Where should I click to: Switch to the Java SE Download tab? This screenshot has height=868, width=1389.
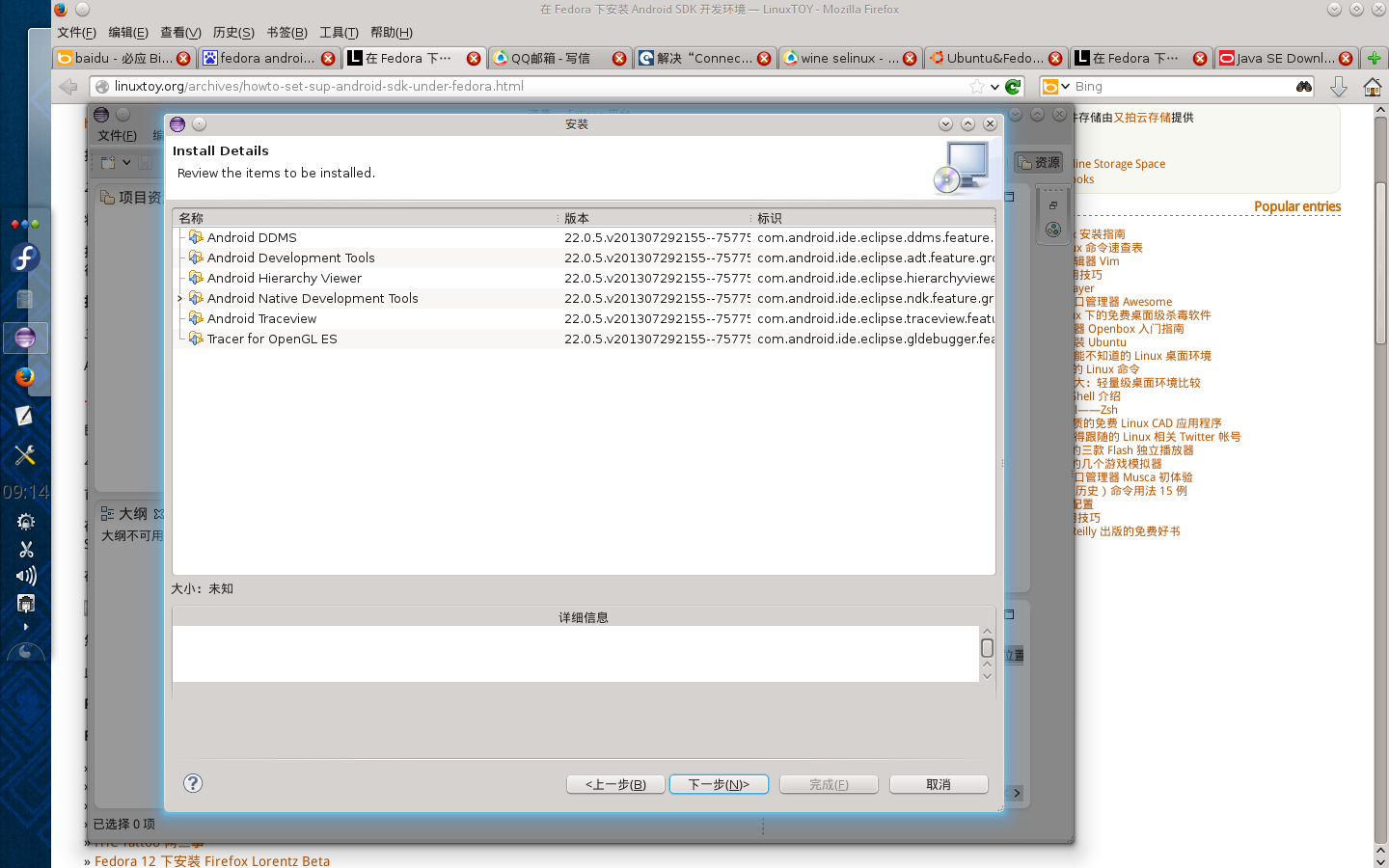(1286, 58)
